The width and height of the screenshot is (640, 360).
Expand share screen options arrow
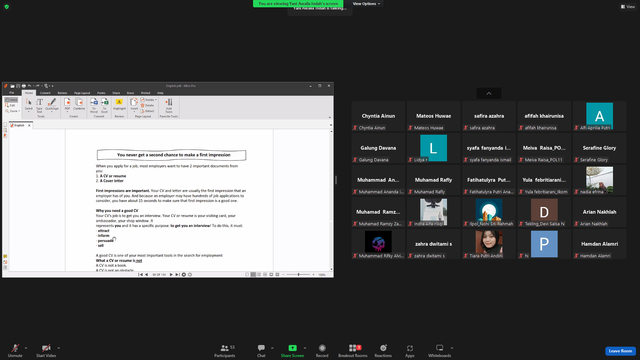tap(305, 348)
